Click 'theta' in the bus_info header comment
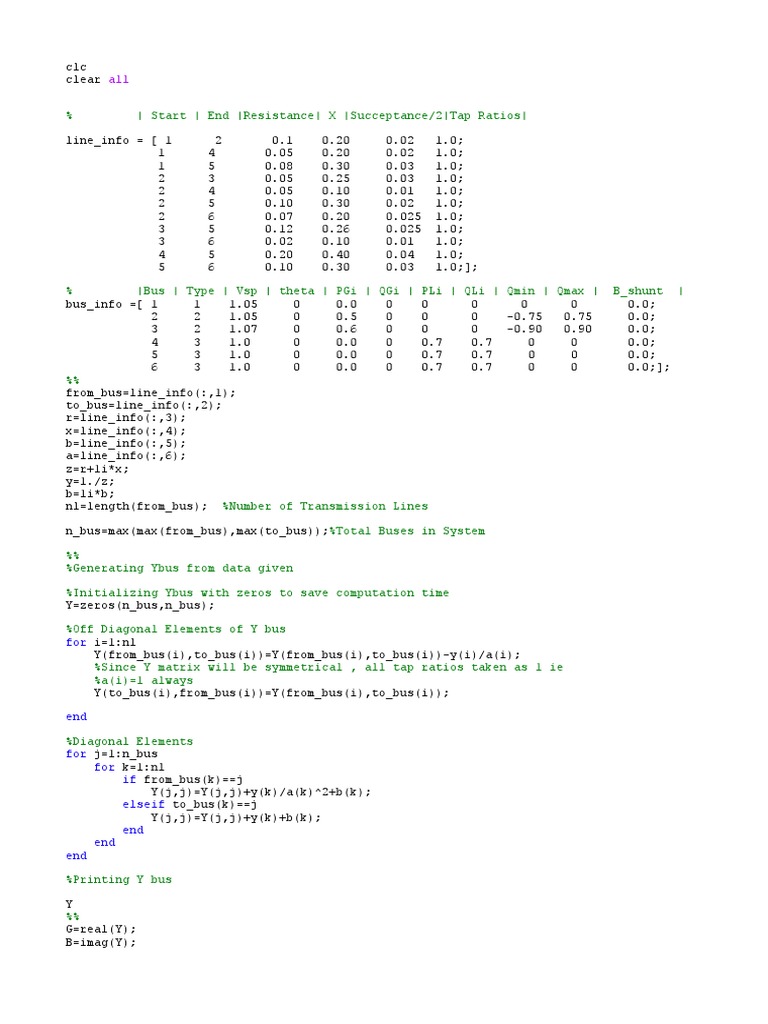The width and height of the screenshot is (768, 1024). coord(297,291)
